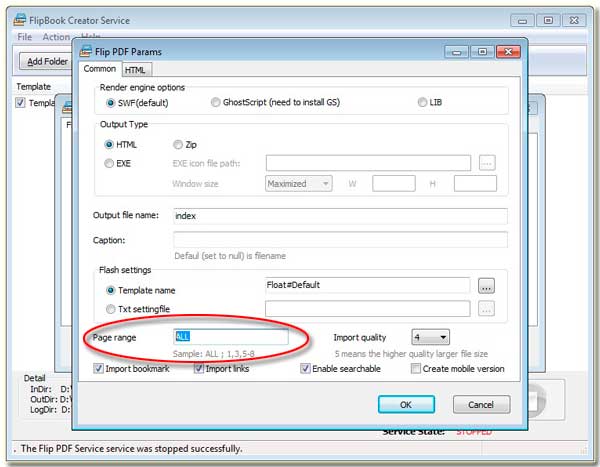Click the '5 means the higher quality' note
600x467 pixels.
pos(411,354)
